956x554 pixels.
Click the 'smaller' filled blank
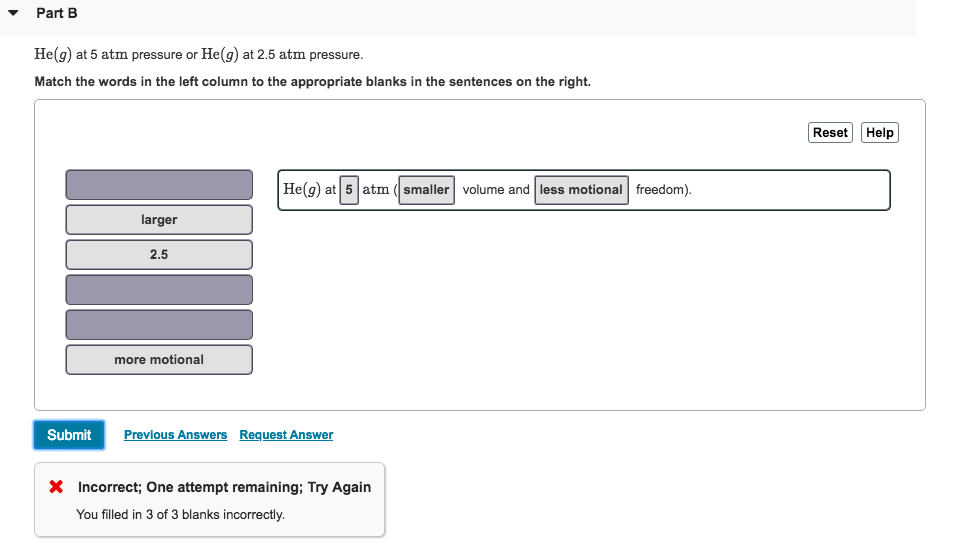tap(426, 190)
